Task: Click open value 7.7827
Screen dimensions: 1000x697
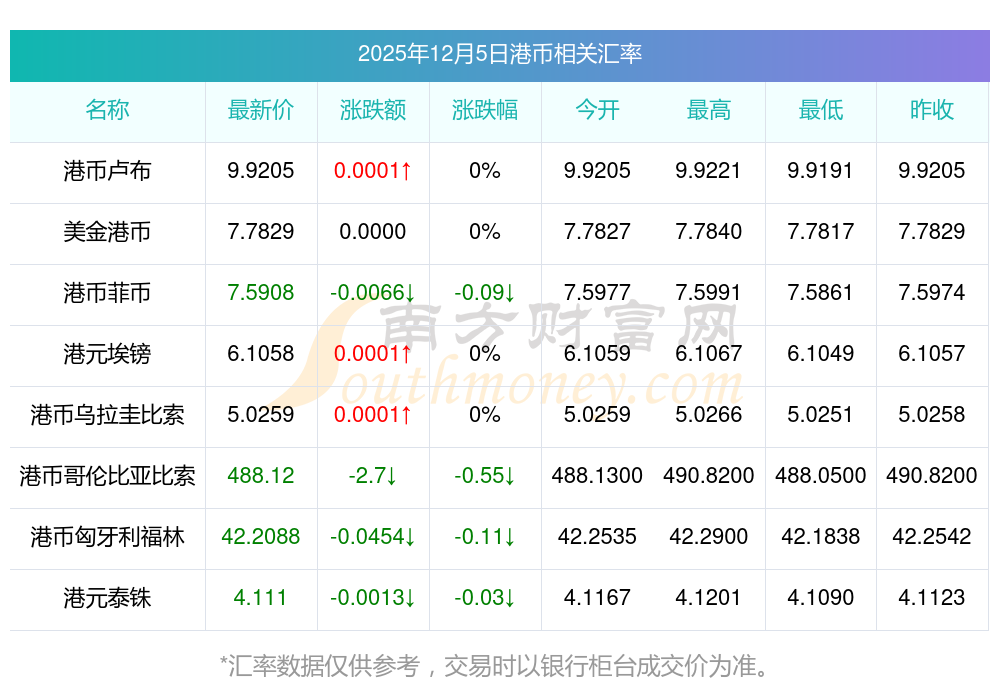Action: point(597,231)
